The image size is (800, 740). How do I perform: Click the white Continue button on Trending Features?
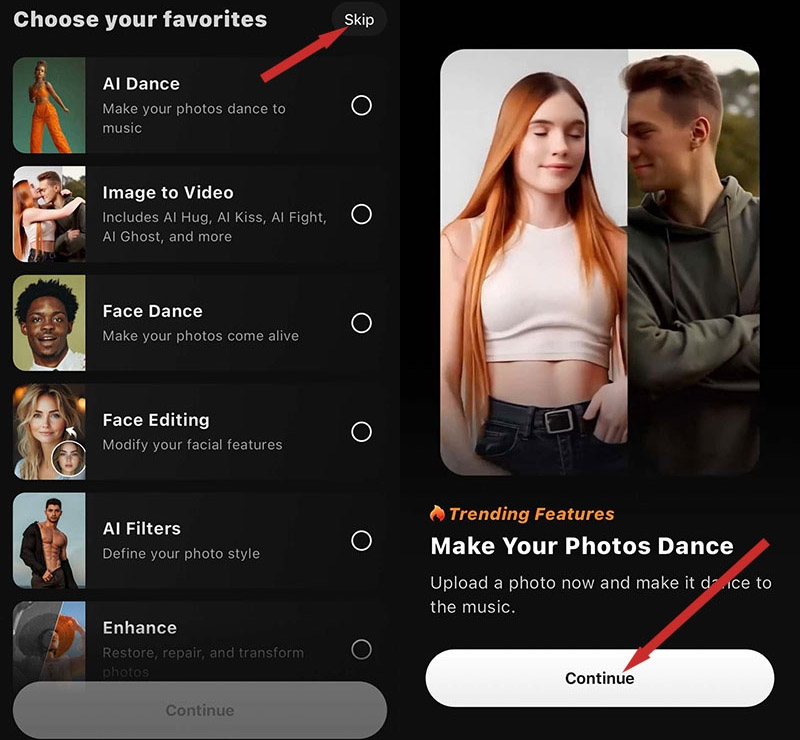[x=599, y=678]
